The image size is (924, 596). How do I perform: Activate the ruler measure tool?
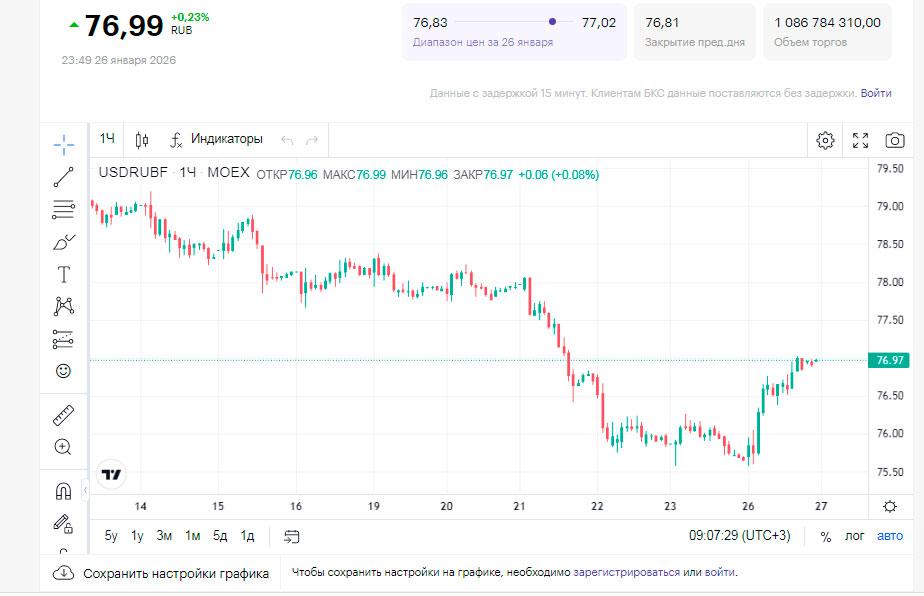click(x=64, y=415)
